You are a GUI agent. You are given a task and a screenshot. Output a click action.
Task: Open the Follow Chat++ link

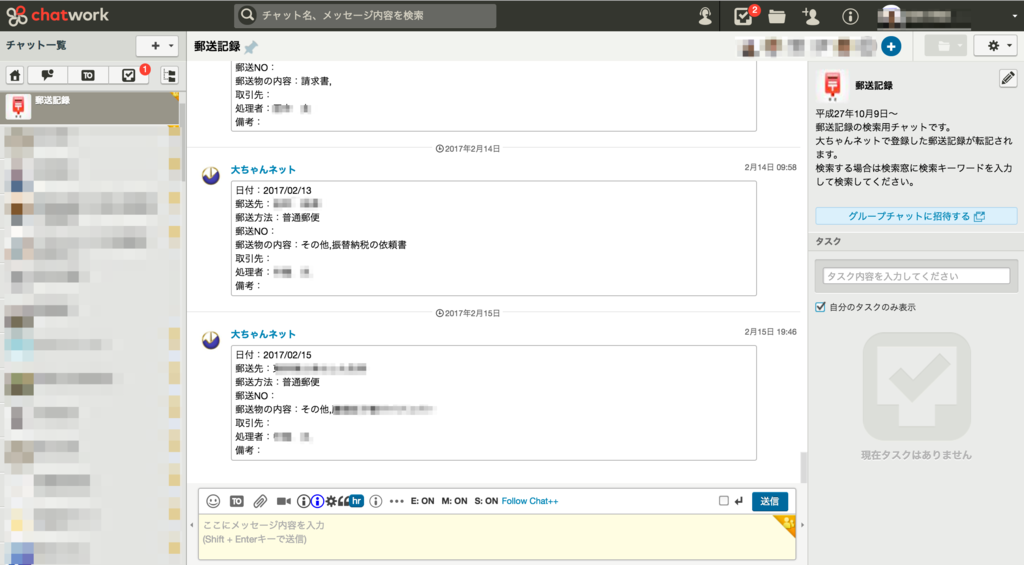530,501
